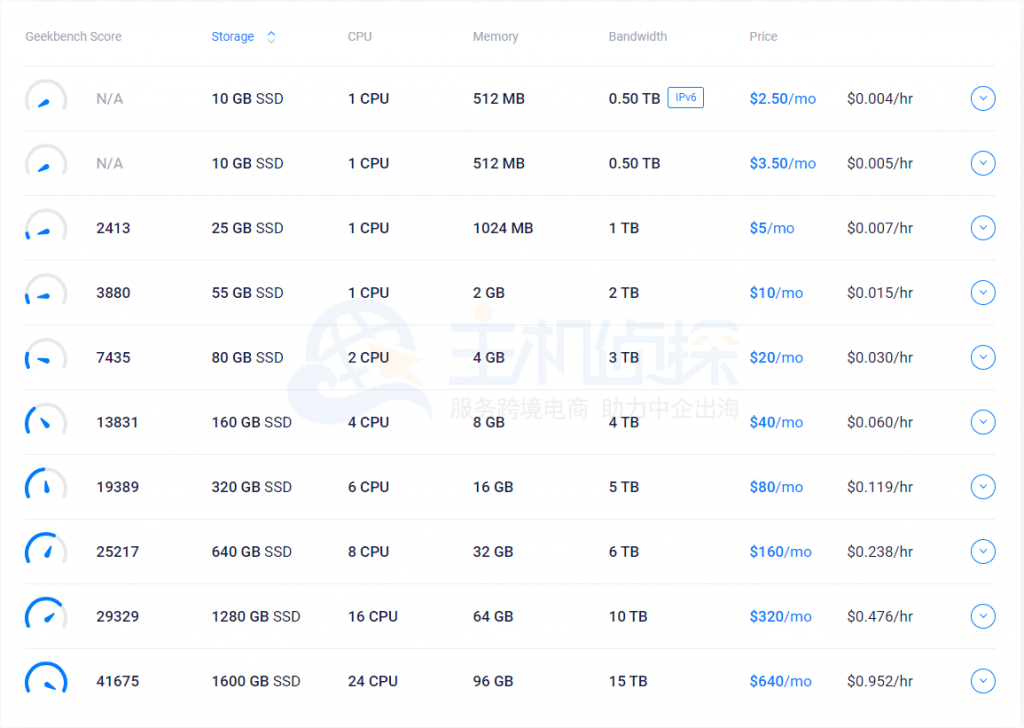Click the gauge icon for Geekbench score 2413
The width and height of the screenshot is (1024, 728).
click(45, 228)
